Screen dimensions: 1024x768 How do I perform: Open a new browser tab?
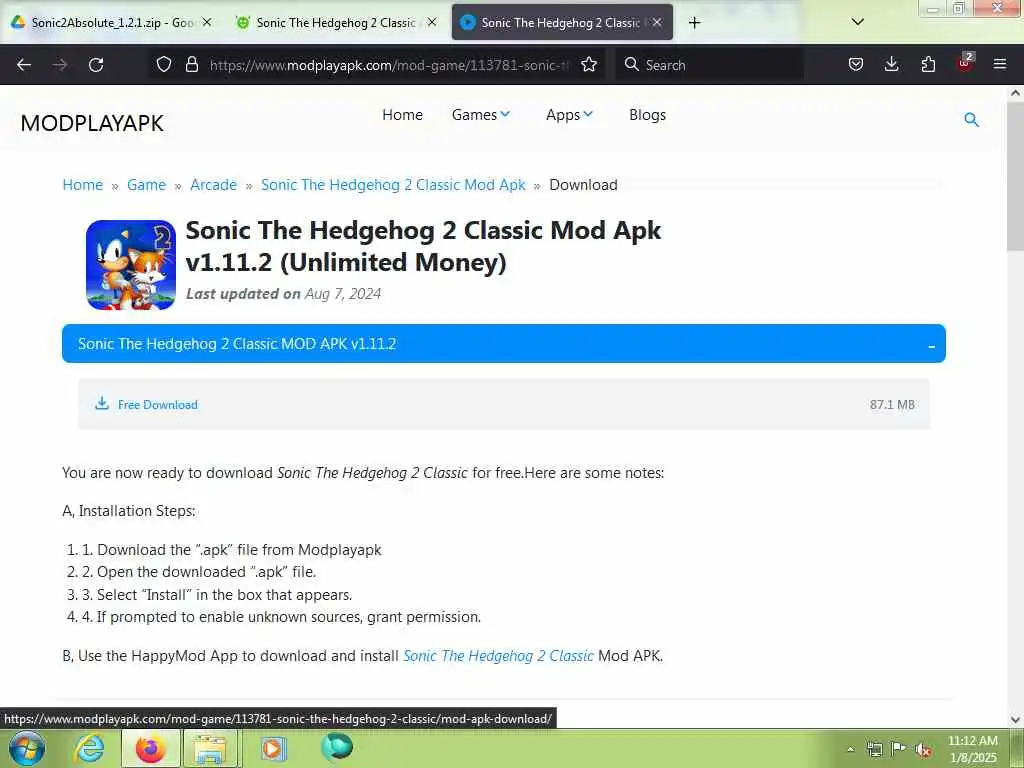[x=694, y=23]
